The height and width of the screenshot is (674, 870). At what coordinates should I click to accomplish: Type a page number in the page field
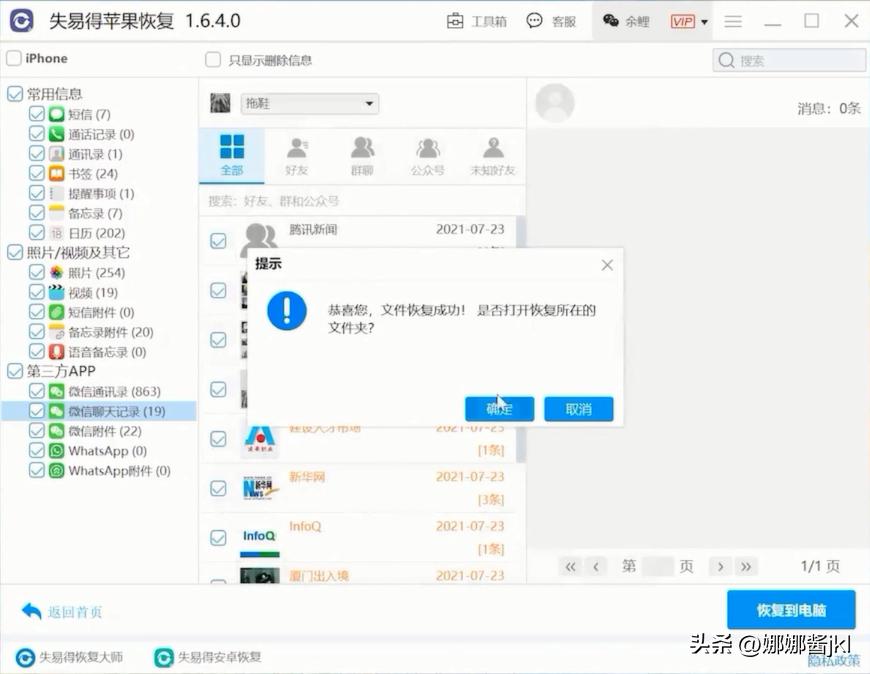click(x=656, y=566)
